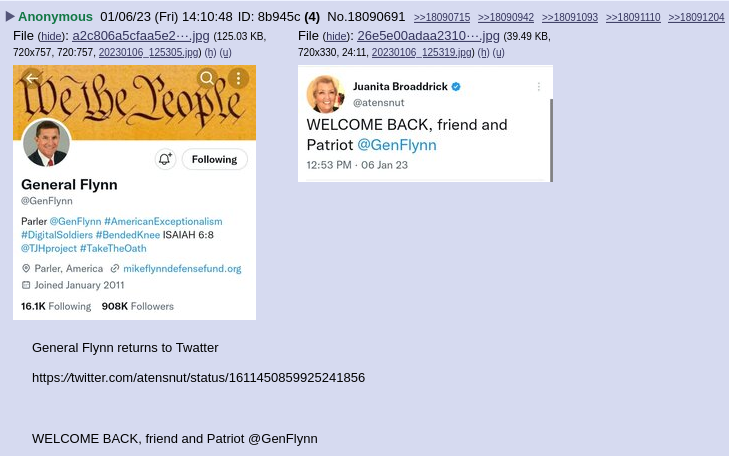Hide the first attached file
Image resolution: width=729 pixels, height=456 pixels.
pyautogui.click(x=51, y=36)
